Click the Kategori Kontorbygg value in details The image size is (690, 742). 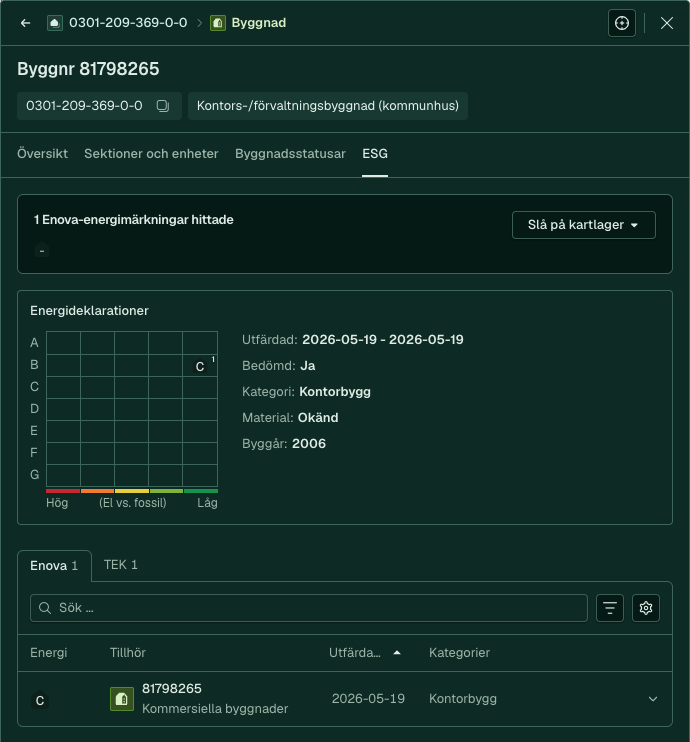[335, 391]
